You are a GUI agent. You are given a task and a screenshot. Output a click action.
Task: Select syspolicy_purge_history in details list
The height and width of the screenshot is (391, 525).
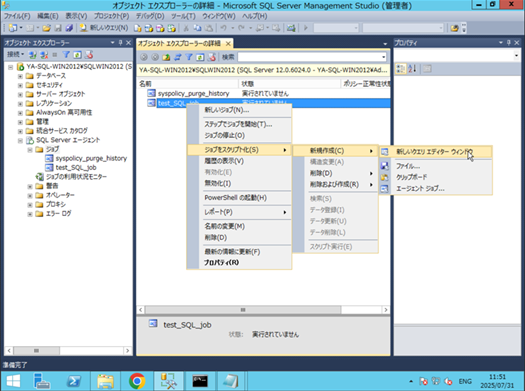pos(194,93)
